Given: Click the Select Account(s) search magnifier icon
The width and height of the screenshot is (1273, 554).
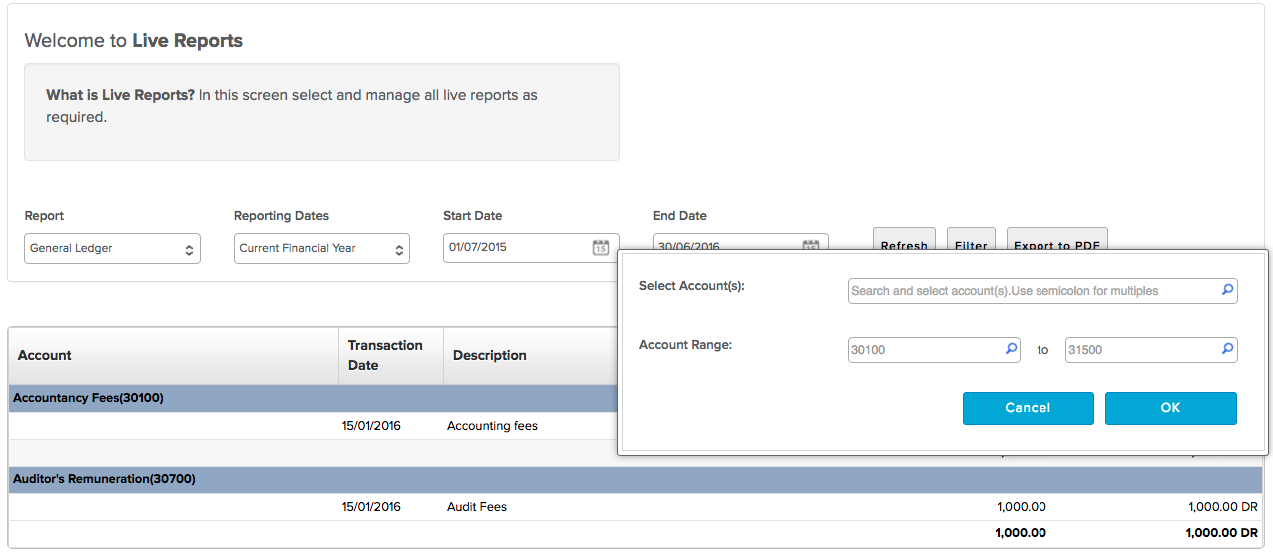Looking at the screenshot, I should pyautogui.click(x=1227, y=291).
